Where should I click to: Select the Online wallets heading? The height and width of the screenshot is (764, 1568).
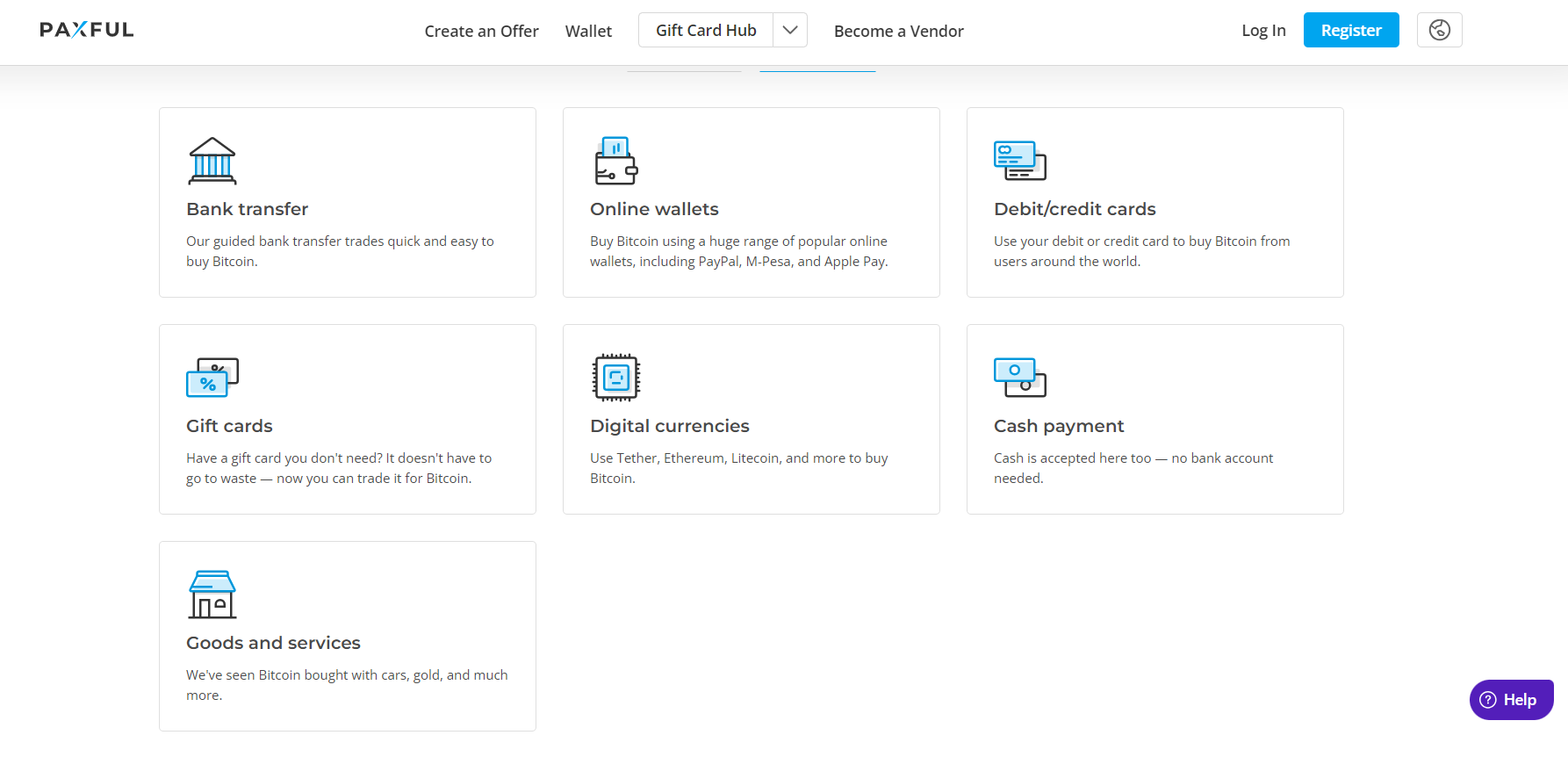coord(654,209)
